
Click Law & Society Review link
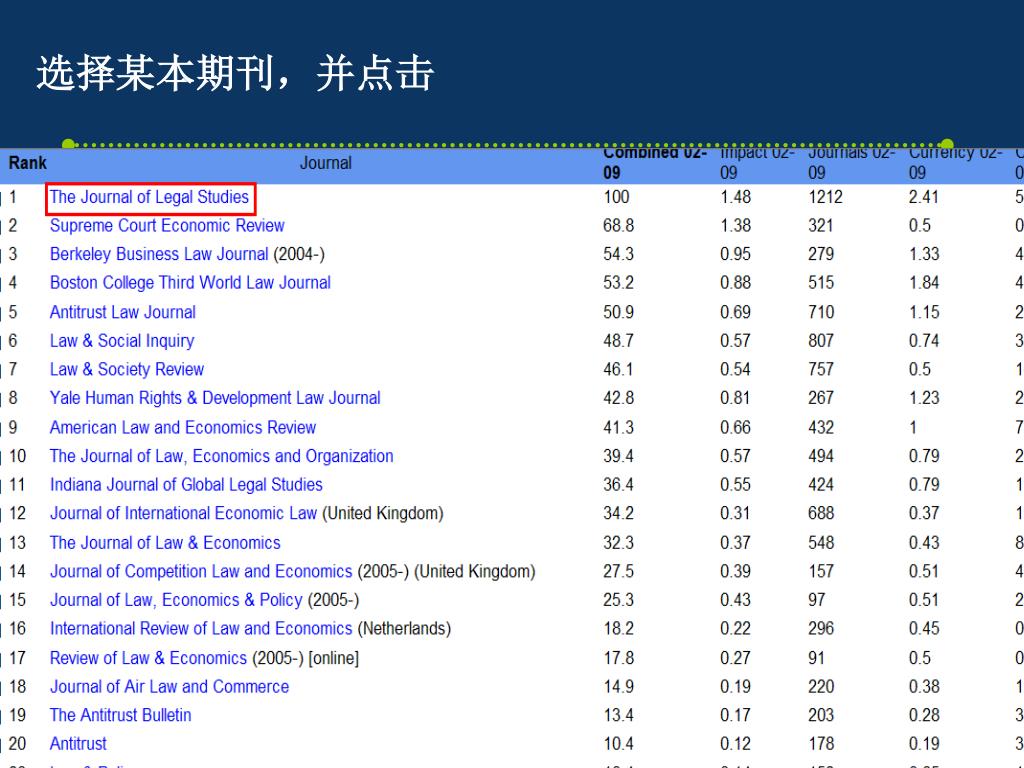pos(127,370)
